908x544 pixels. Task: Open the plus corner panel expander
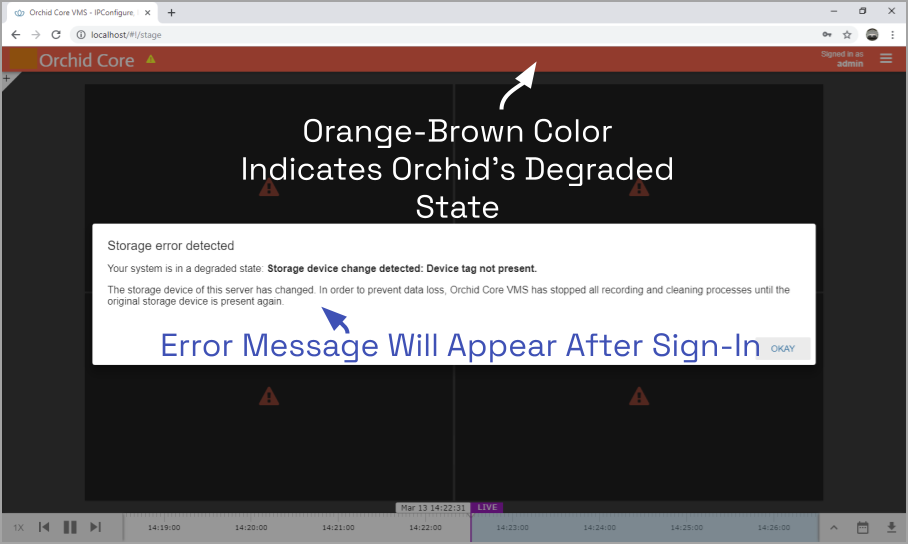tap(7, 78)
